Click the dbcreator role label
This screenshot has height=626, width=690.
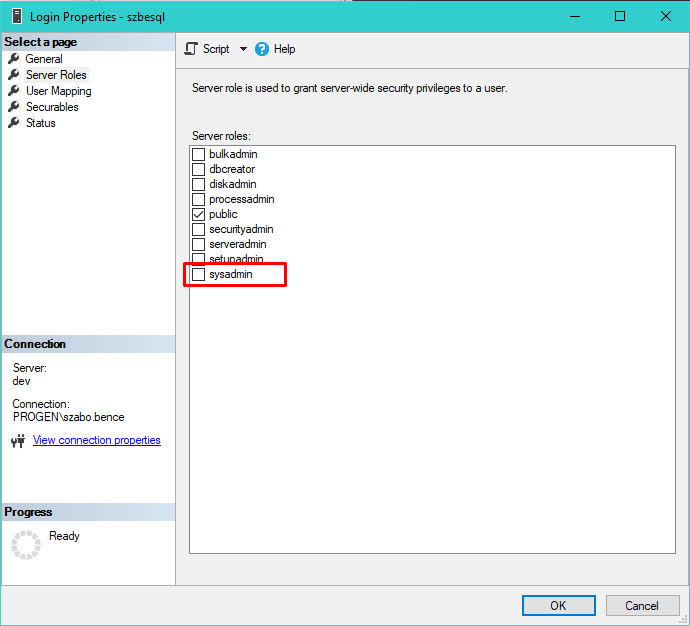[232, 169]
